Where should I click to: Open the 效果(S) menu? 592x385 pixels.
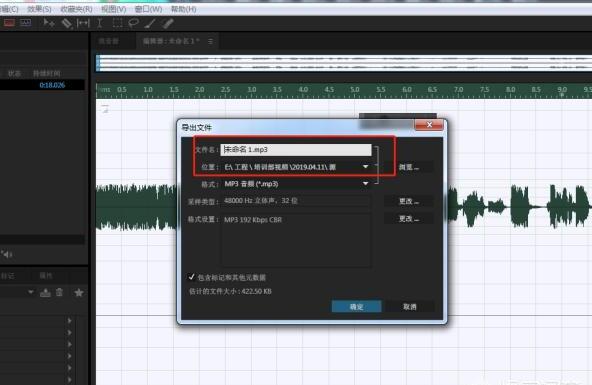[39, 9]
